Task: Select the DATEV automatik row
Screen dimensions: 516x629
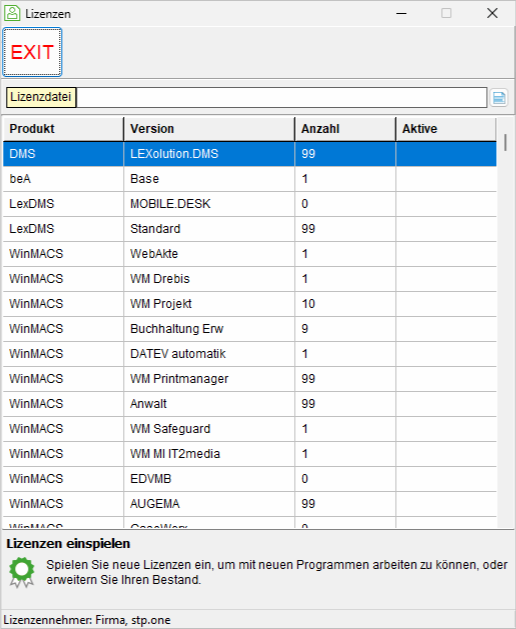Action: 250,354
